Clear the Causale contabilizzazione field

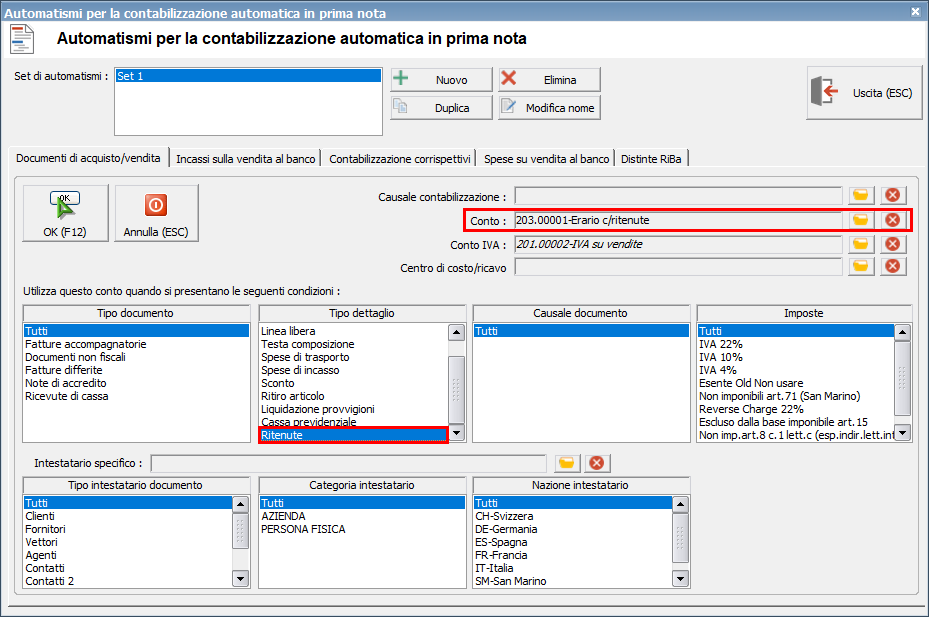tap(892, 195)
